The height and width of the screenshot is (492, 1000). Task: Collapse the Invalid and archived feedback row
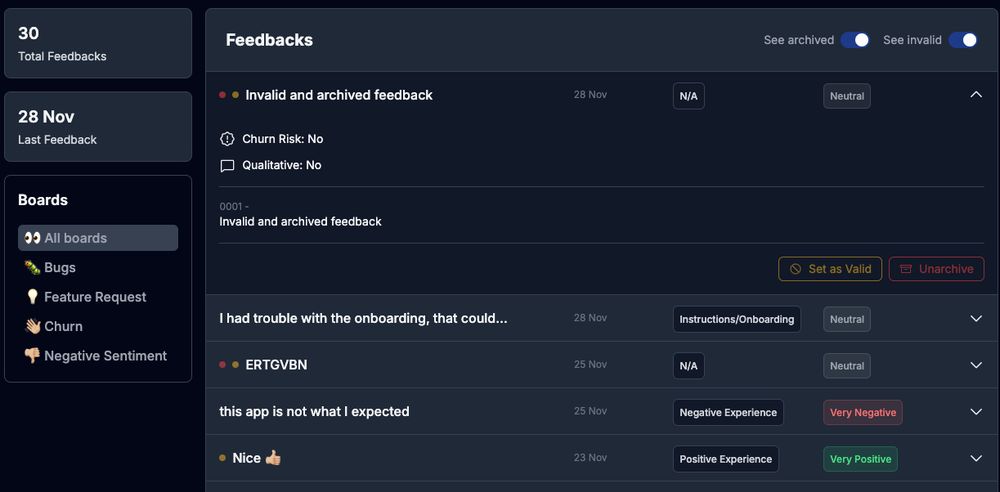pyautogui.click(x=976, y=94)
